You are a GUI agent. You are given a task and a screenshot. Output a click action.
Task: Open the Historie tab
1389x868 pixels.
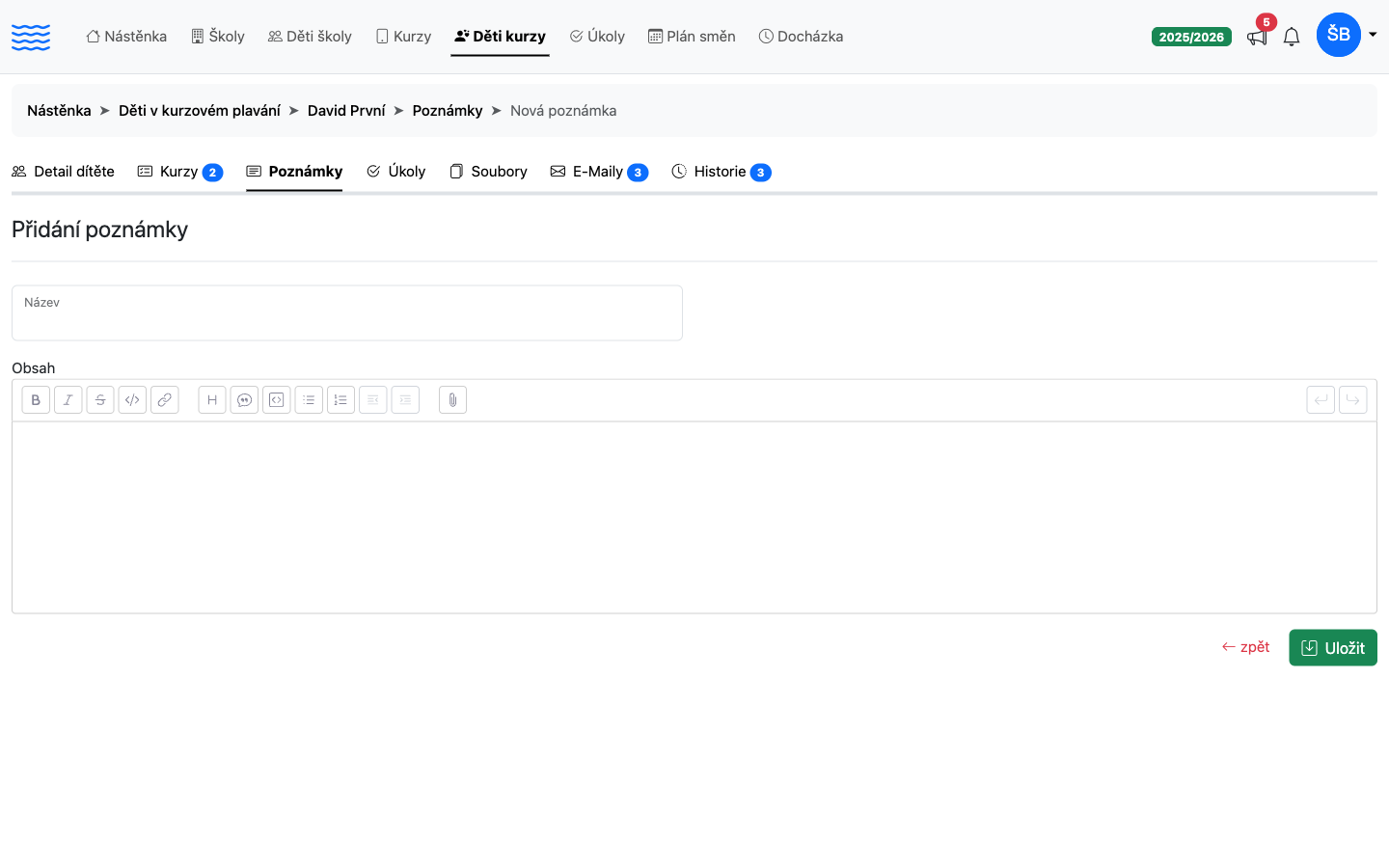722,172
